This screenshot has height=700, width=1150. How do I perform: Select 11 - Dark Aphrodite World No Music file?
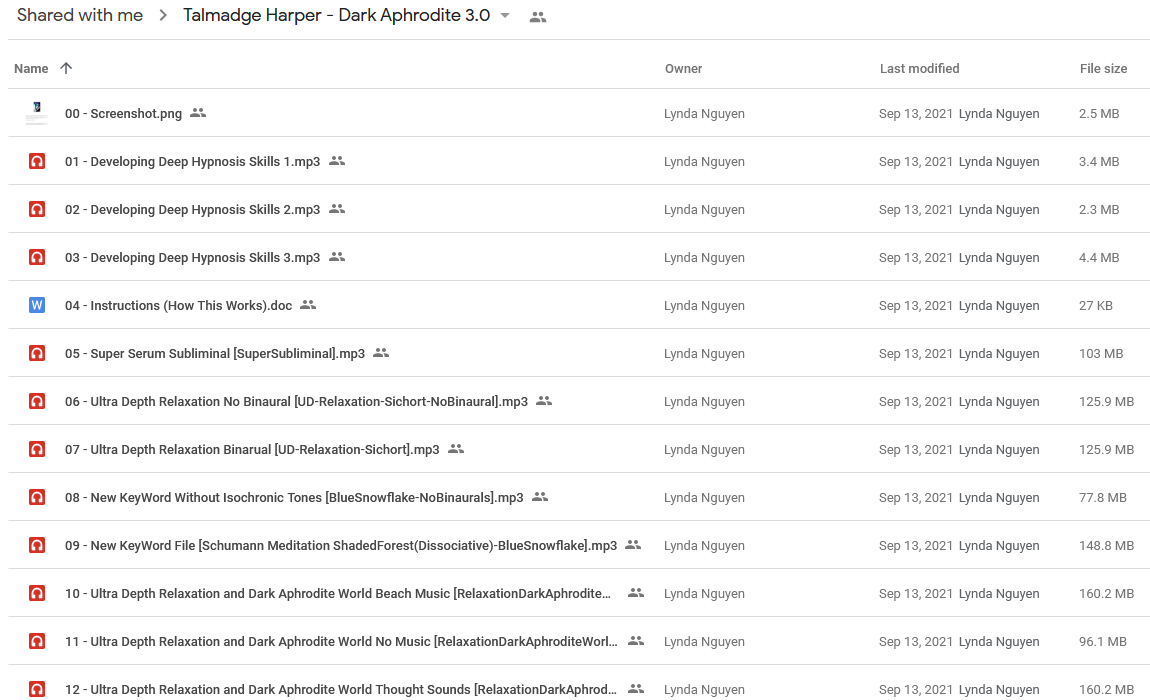pos(341,642)
